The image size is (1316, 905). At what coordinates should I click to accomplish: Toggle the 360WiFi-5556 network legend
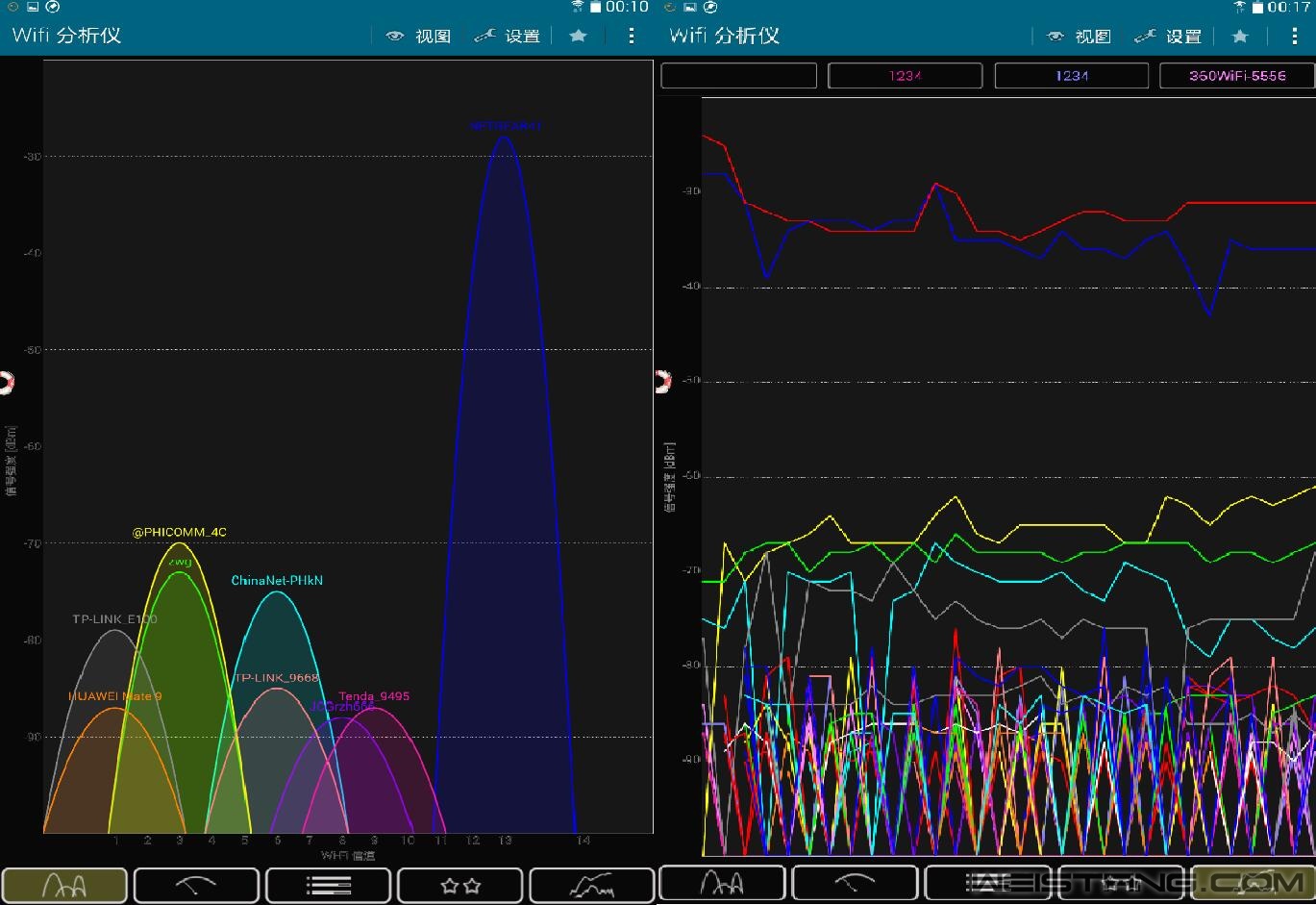coord(1237,76)
